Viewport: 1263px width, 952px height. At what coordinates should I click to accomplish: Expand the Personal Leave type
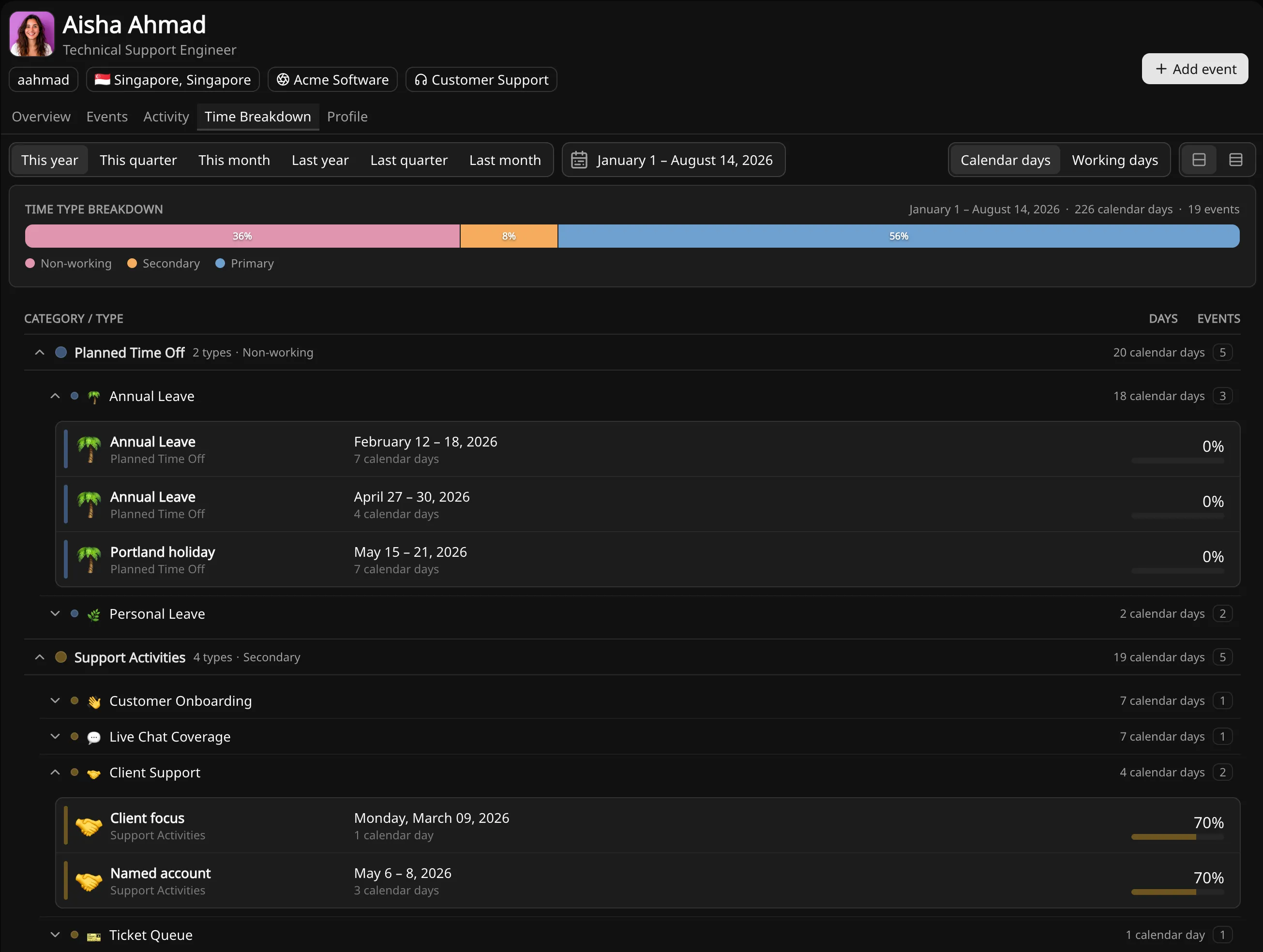click(55, 613)
